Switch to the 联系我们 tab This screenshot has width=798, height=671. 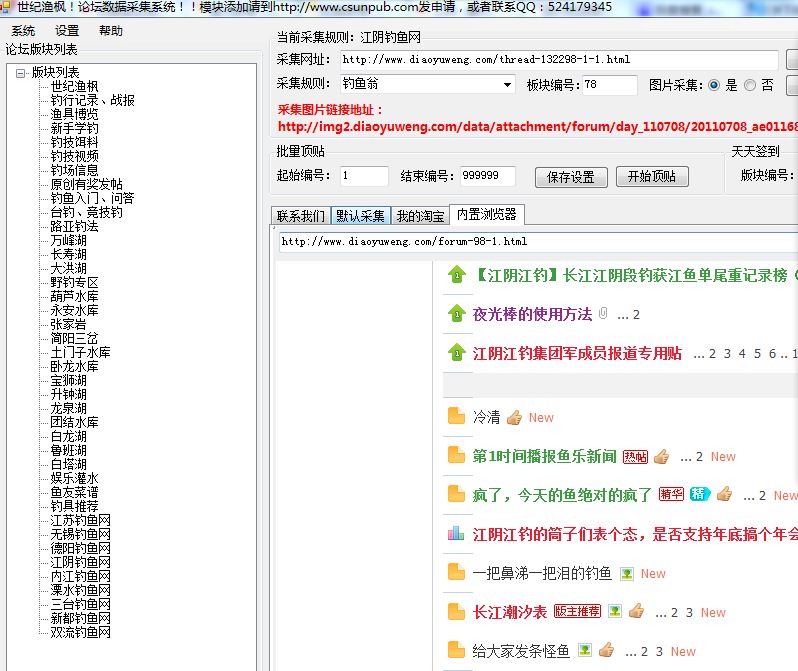coord(301,216)
